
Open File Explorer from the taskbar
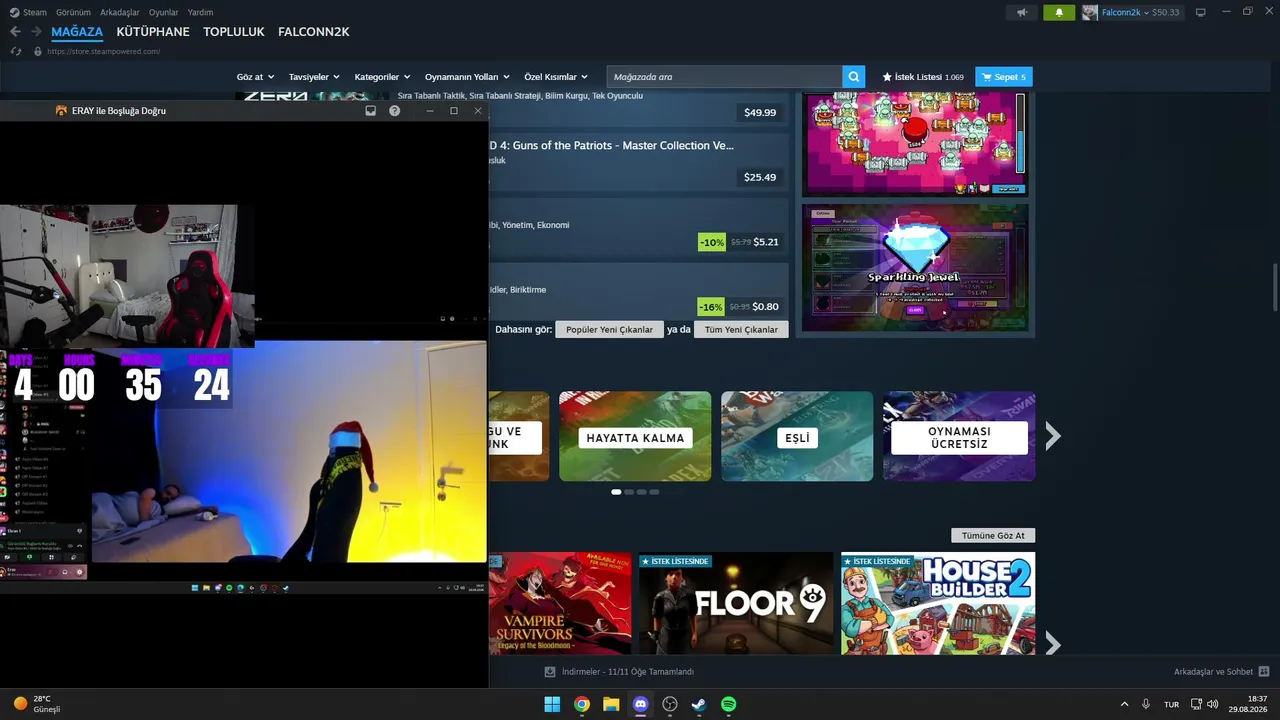[x=611, y=704]
